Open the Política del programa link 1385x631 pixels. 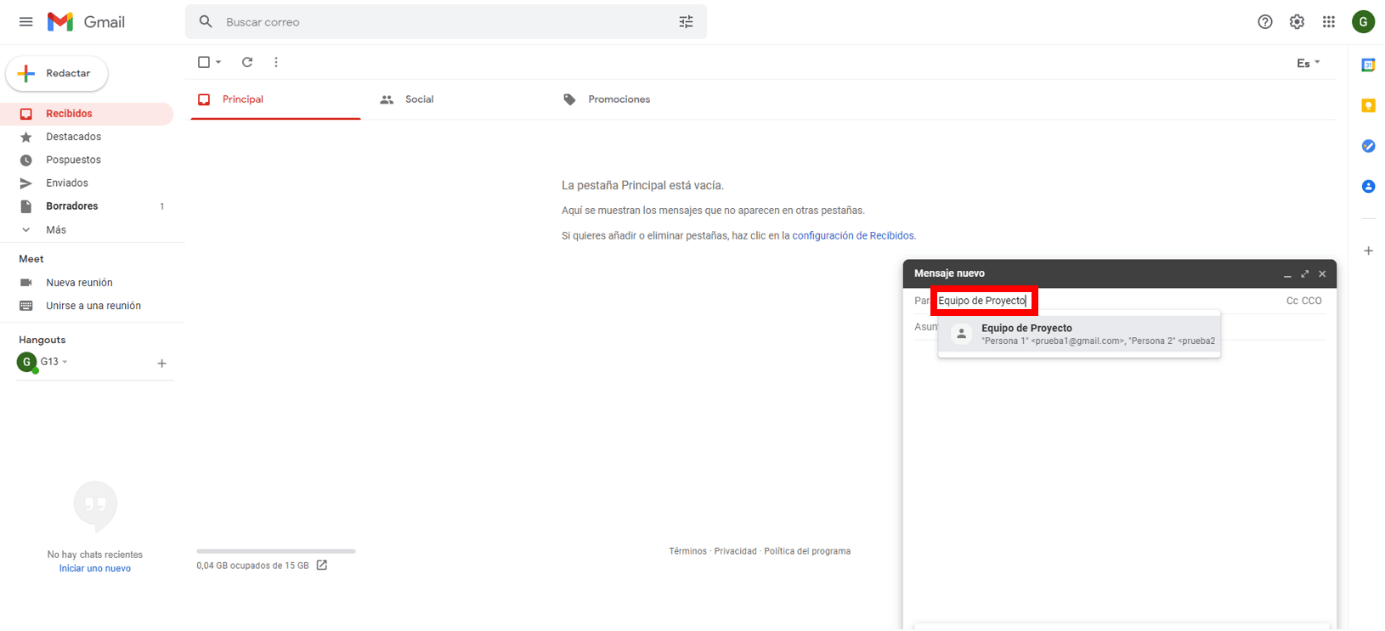click(x=807, y=551)
